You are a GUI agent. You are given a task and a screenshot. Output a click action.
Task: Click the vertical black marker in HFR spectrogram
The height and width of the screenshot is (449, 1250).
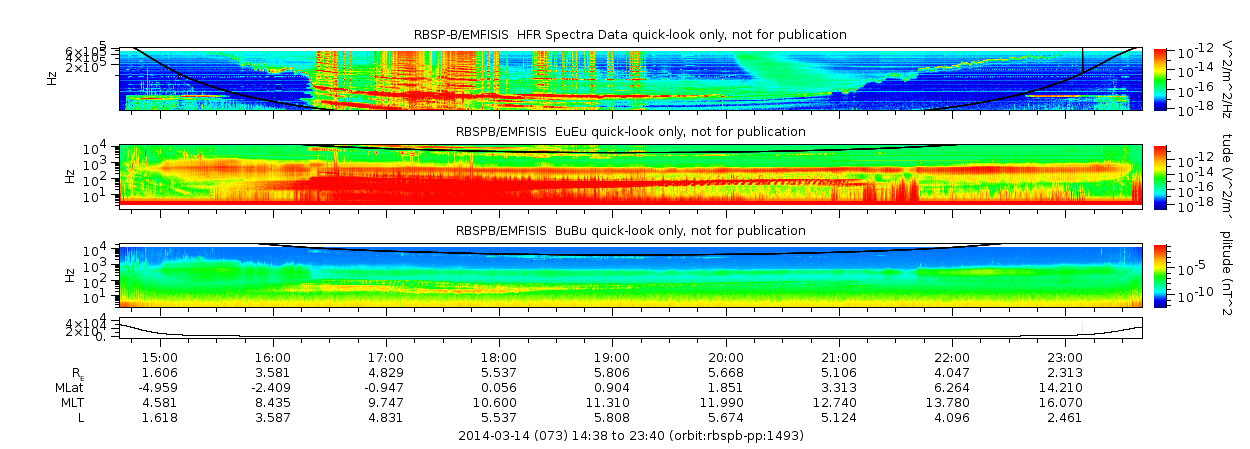[1083, 60]
